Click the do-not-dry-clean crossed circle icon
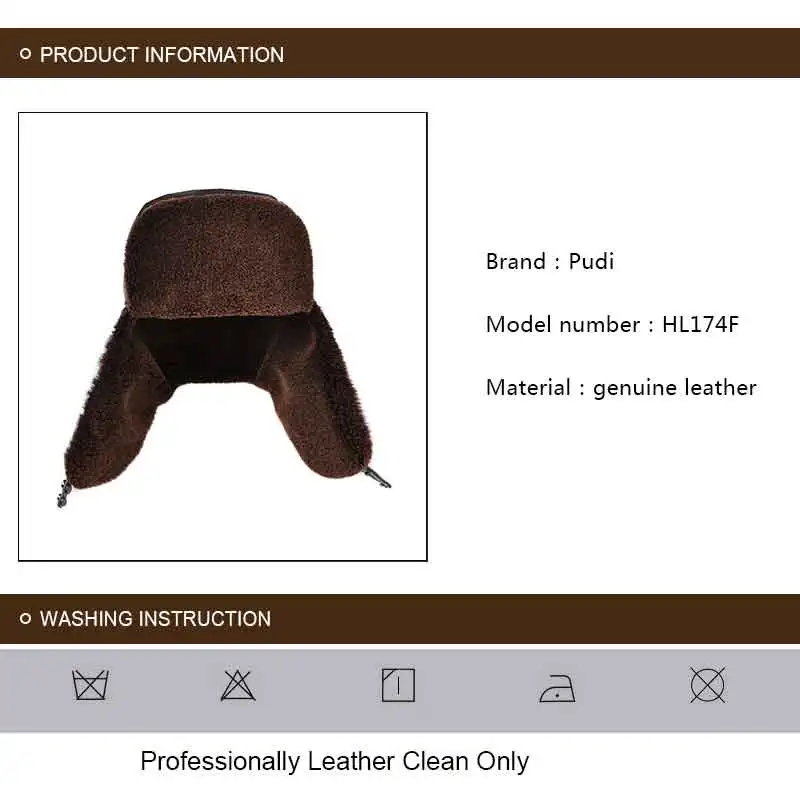The width and height of the screenshot is (800, 800). pyautogui.click(x=708, y=685)
